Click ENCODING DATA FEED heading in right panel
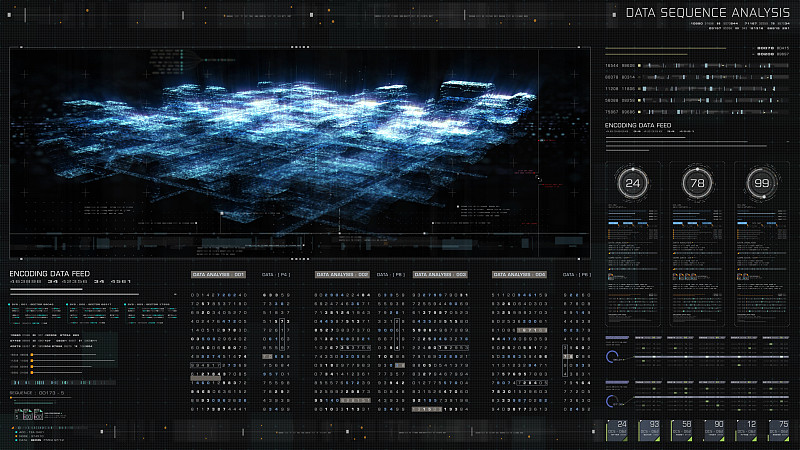The image size is (800, 450). point(638,125)
